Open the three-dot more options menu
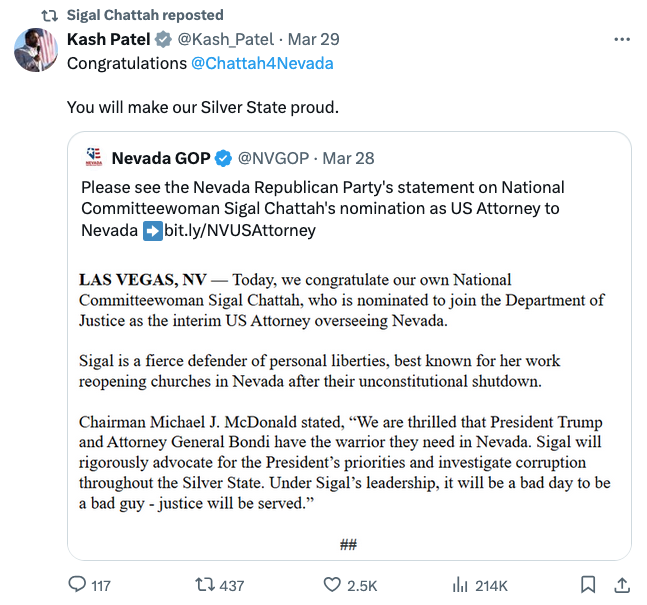The width and height of the screenshot is (647, 605). [x=622, y=40]
